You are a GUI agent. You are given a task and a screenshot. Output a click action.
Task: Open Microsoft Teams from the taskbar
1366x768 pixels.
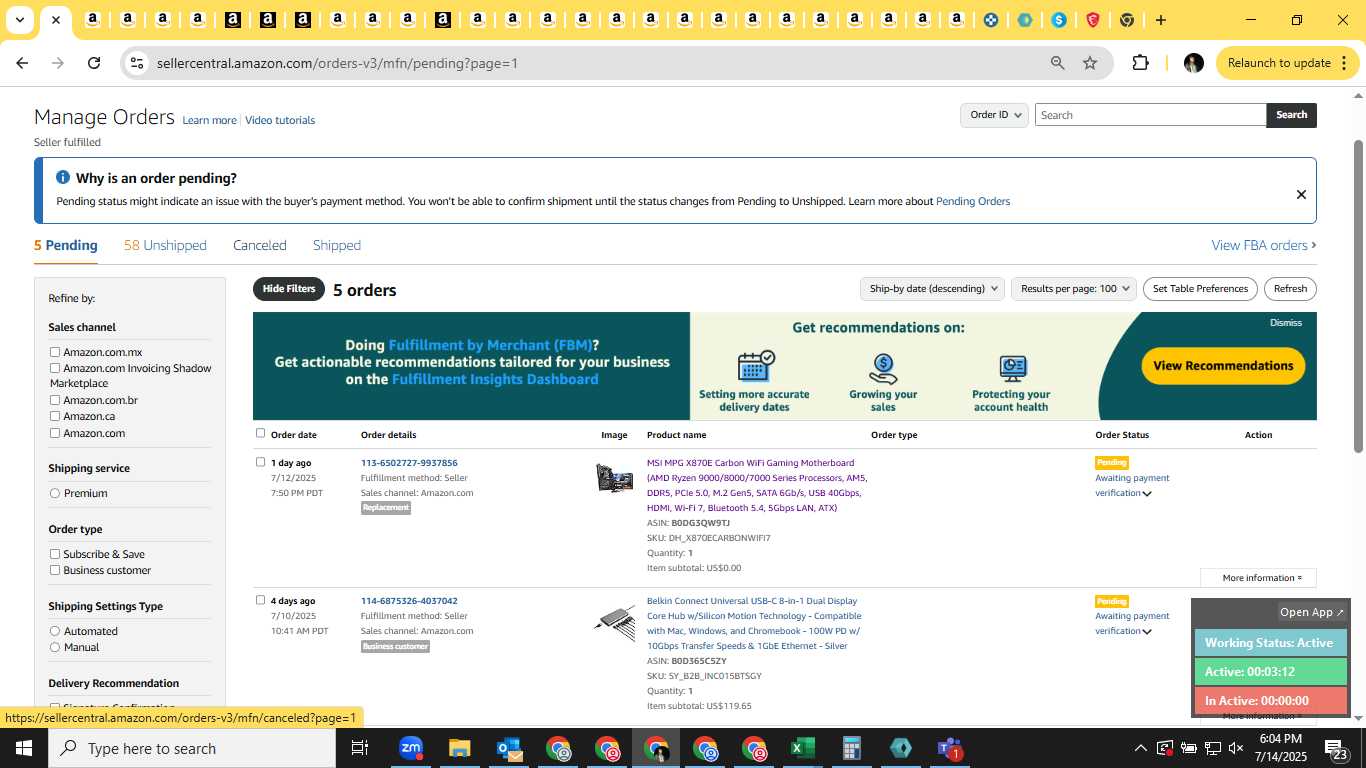[949, 748]
